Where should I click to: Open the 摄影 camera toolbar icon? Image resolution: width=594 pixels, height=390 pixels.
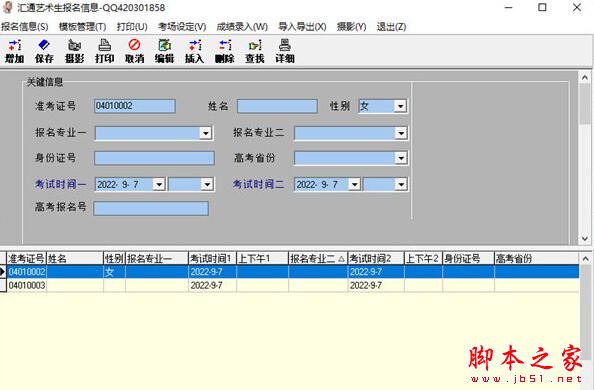coord(74,51)
